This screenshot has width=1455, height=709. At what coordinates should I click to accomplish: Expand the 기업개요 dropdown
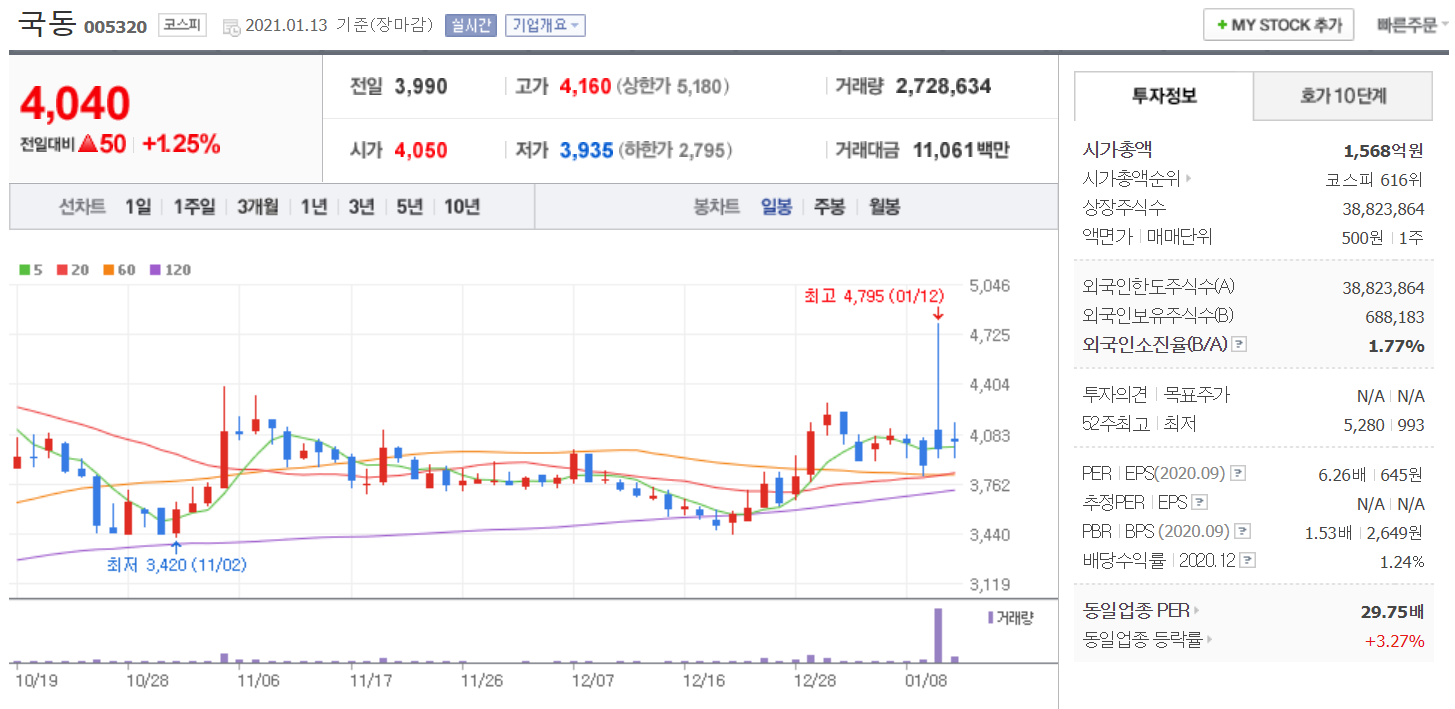545,25
